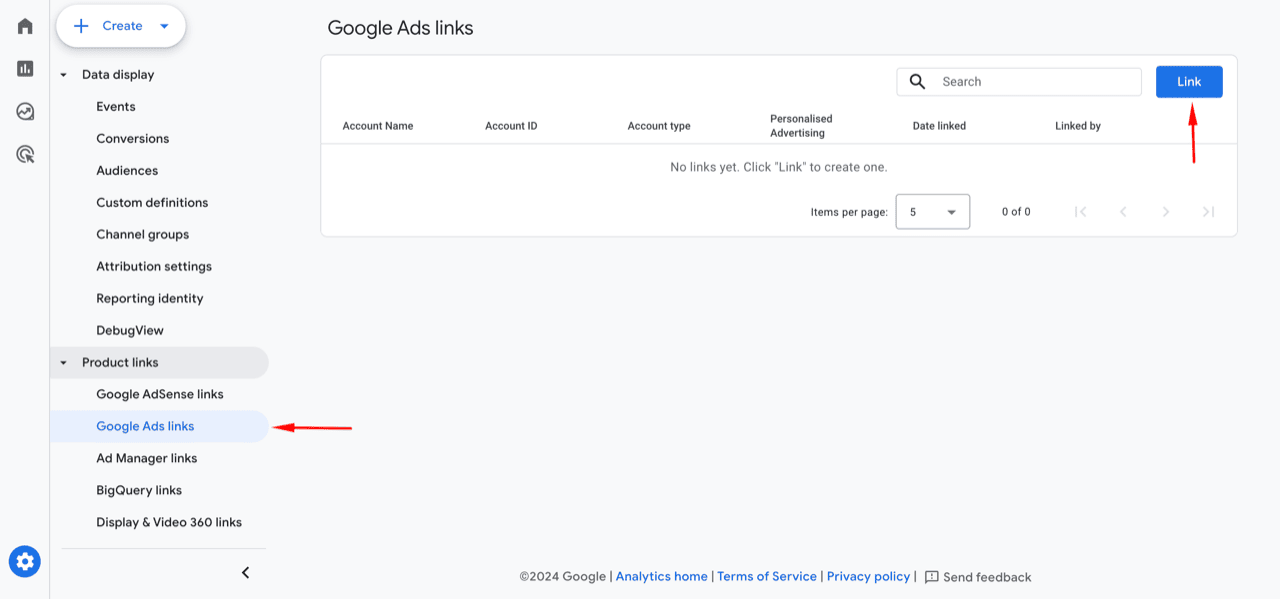Open Google AdSense links
Viewport: 1280px width, 599px height.
tap(160, 395)
